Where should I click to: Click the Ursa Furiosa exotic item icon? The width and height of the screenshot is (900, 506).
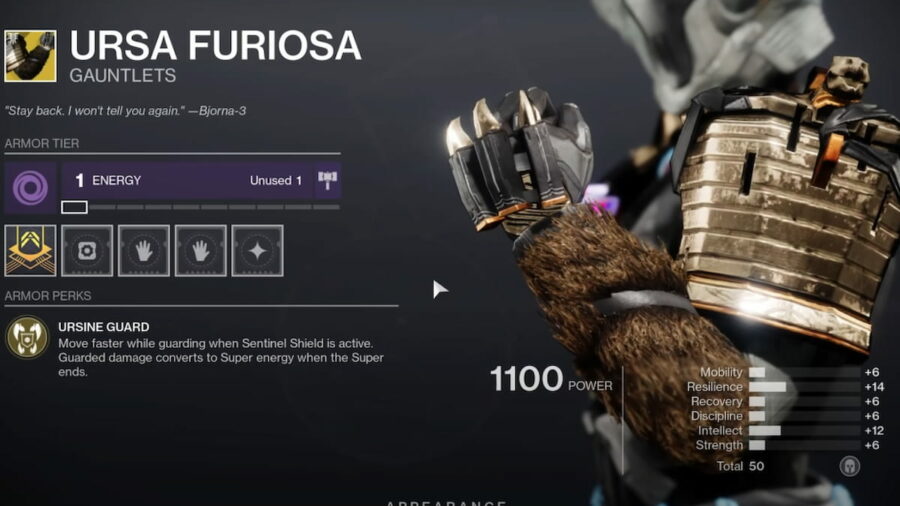30,56
